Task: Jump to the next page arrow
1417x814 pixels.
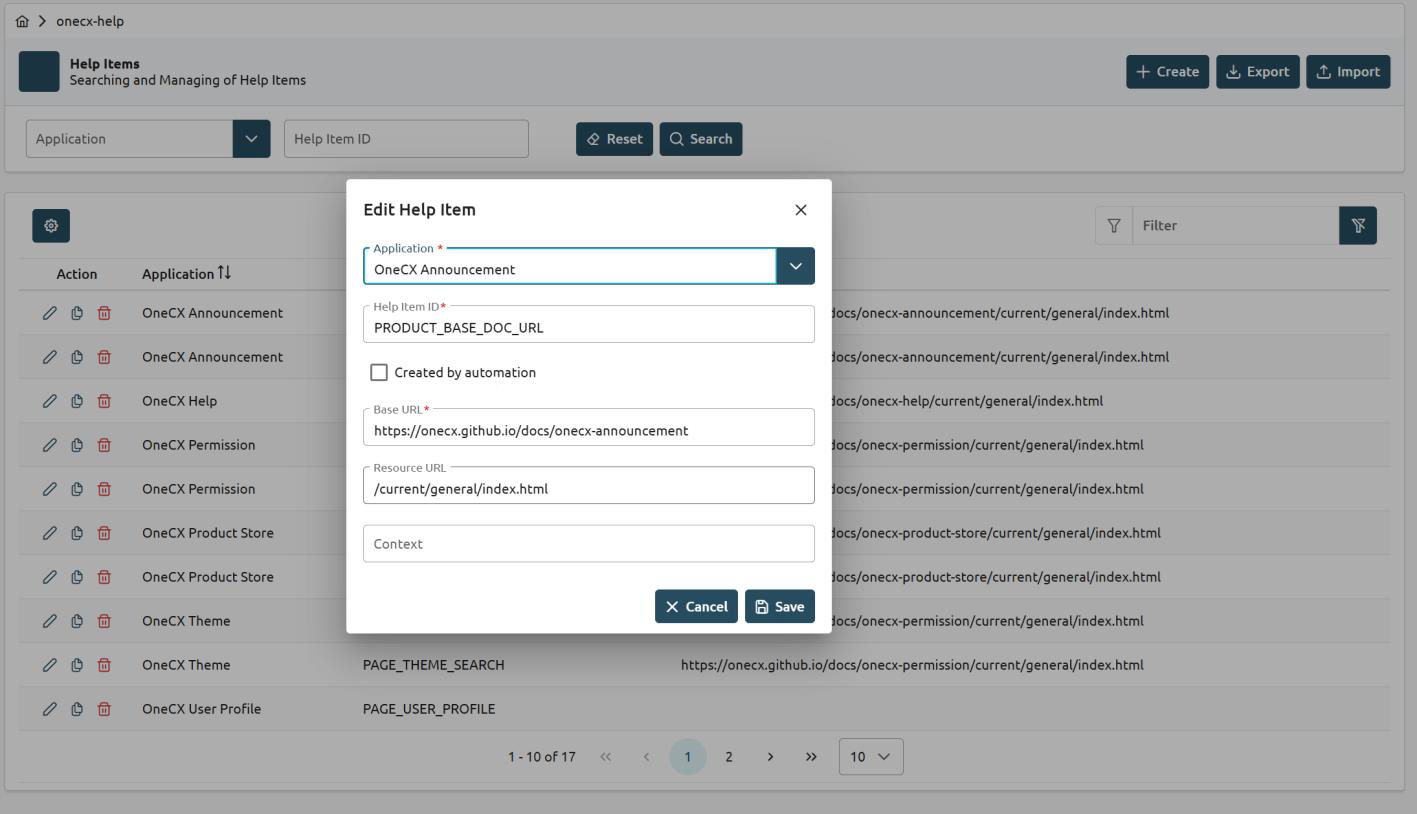Action: 770,757
